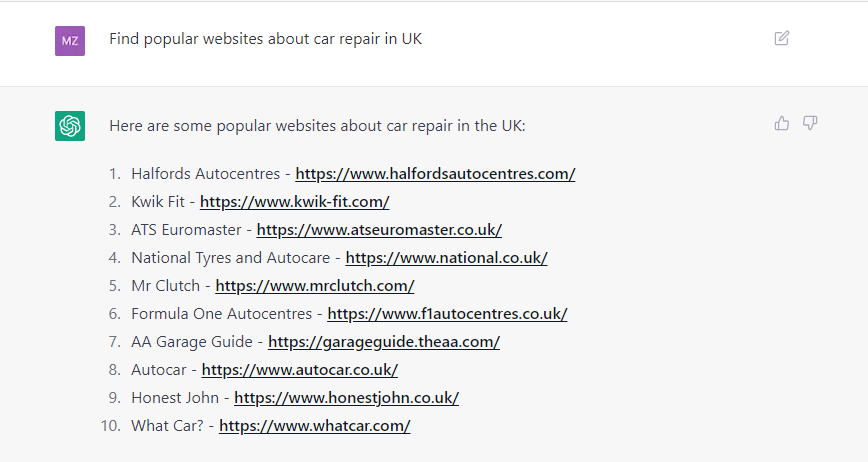Open the national.co.uk link
Viewport: 868px width, 462px height.
point(446,258)
